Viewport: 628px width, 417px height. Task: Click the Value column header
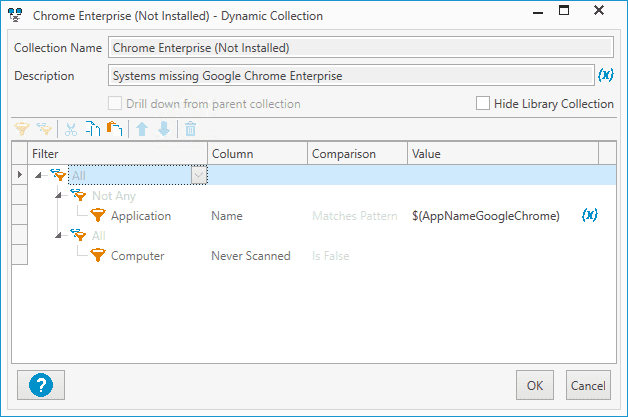click(x=503, y=153)
